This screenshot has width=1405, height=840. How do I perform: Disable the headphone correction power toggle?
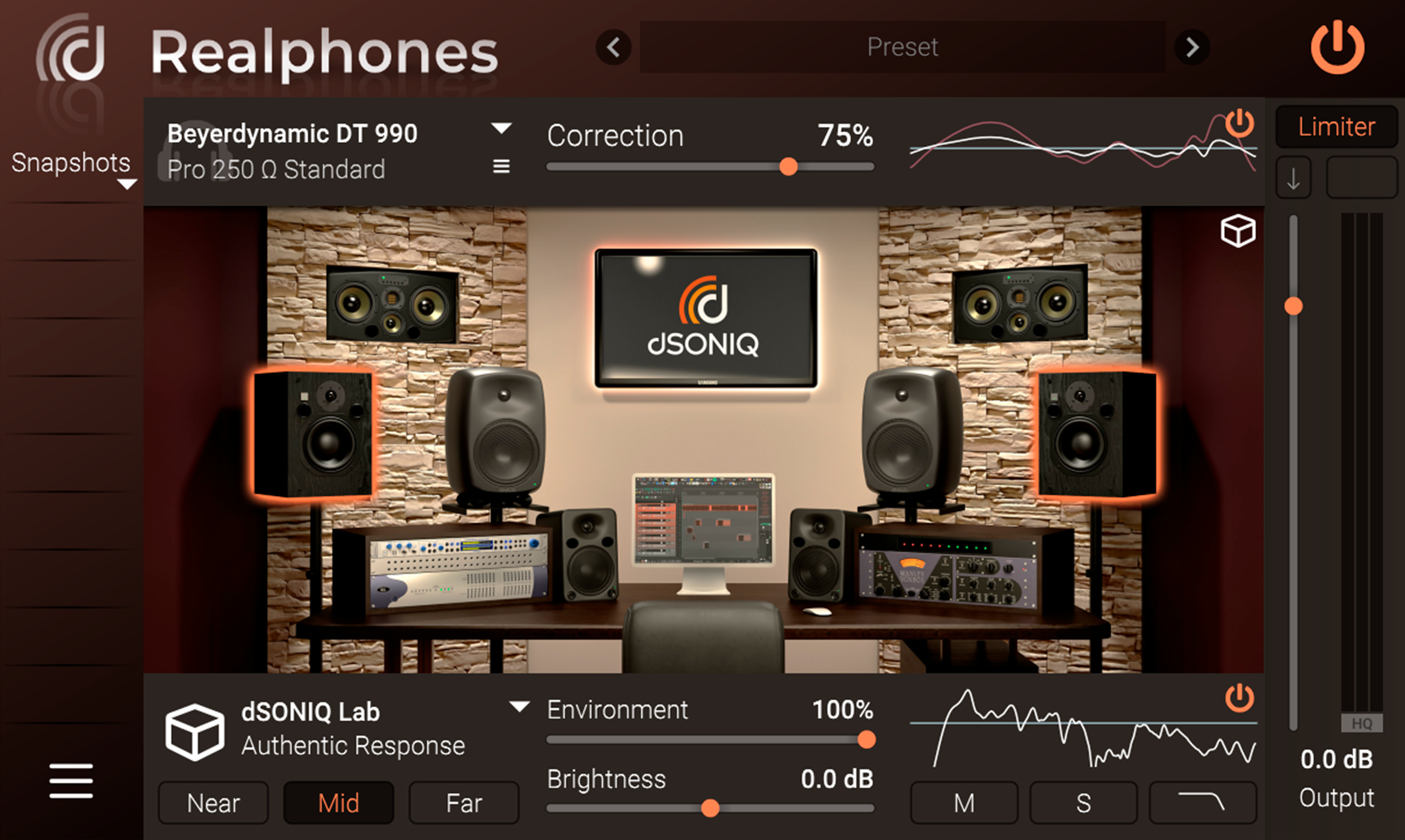coord(1239,123)
